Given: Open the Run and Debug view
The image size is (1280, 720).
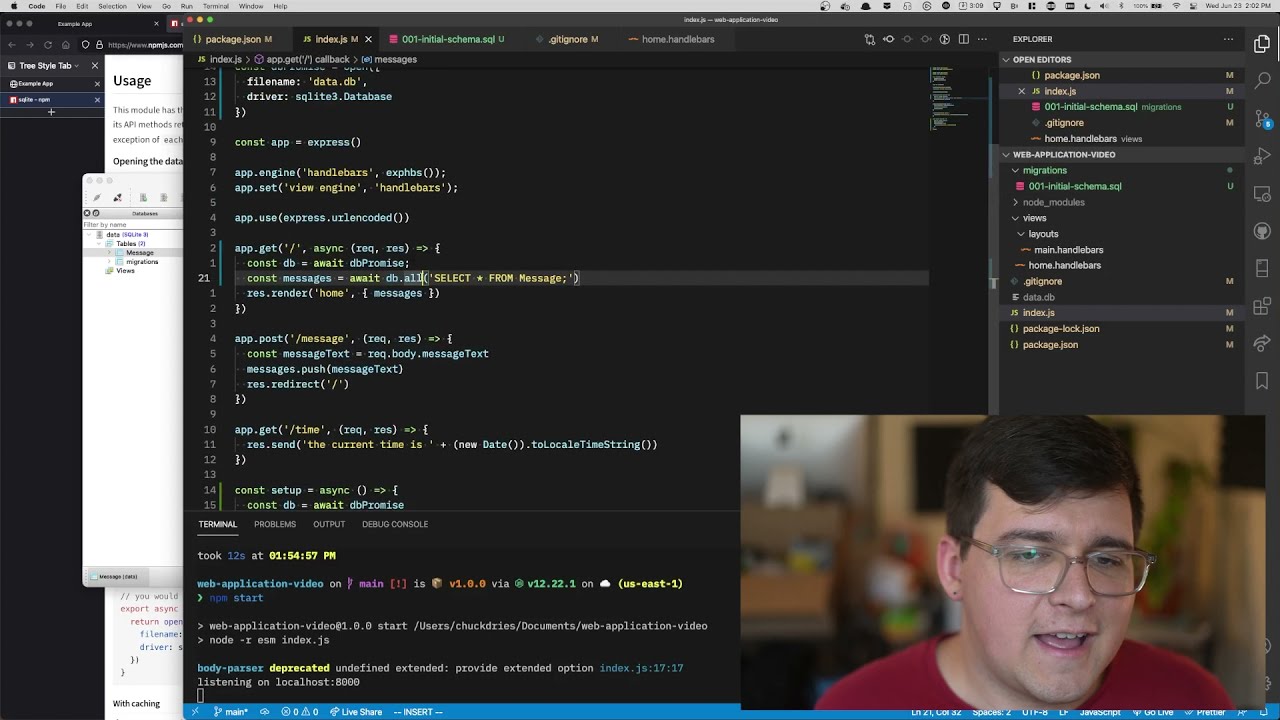Looking at the screenshot, I should point(1262,157).
